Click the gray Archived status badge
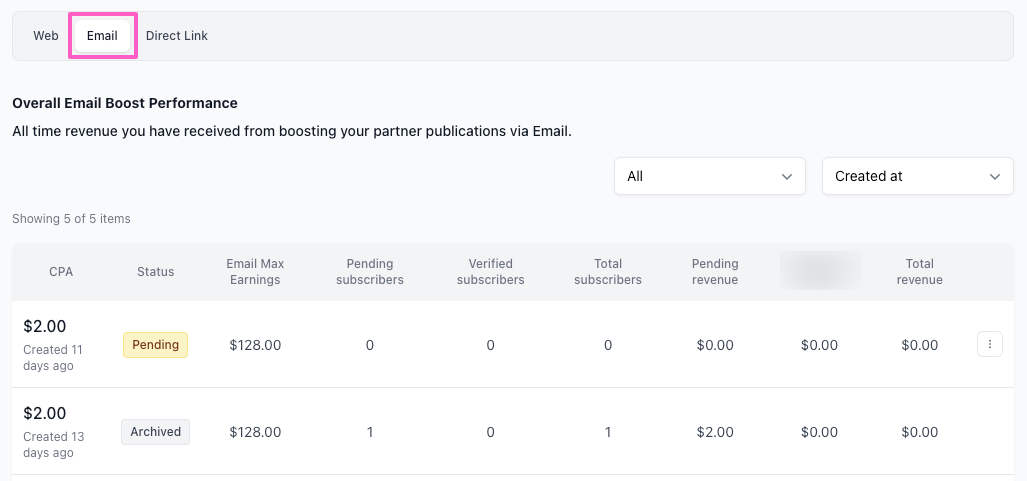 pyautogui.click(x=155, y=432)
